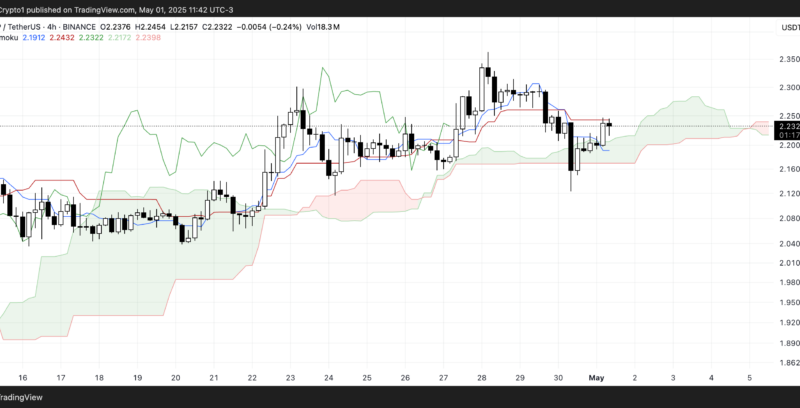Click the 28 date label on the time axis
800x408 pixels.
click(x=482, y=378)
